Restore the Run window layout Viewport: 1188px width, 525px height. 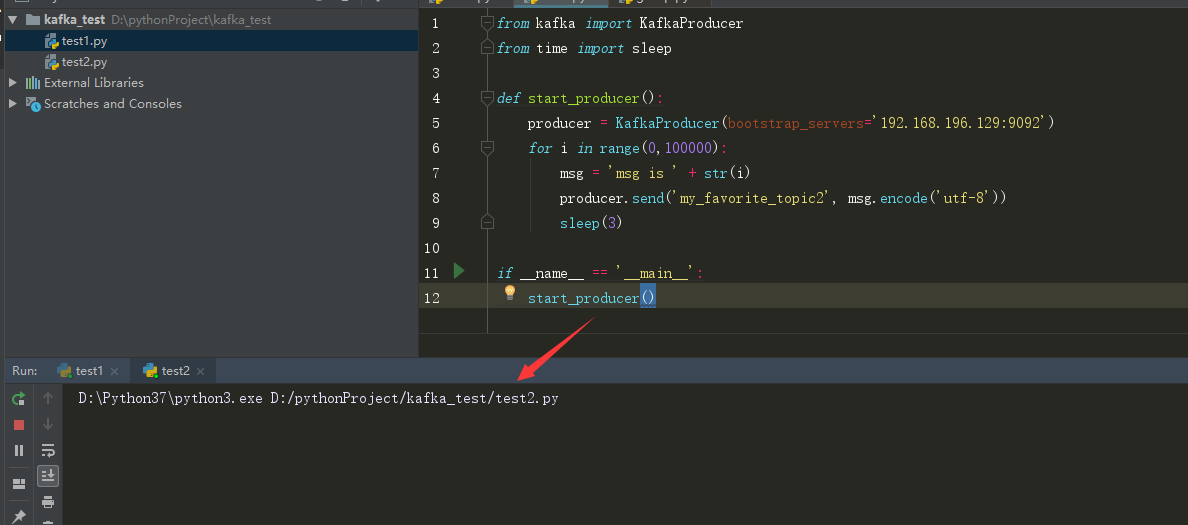tap(19, 483)
